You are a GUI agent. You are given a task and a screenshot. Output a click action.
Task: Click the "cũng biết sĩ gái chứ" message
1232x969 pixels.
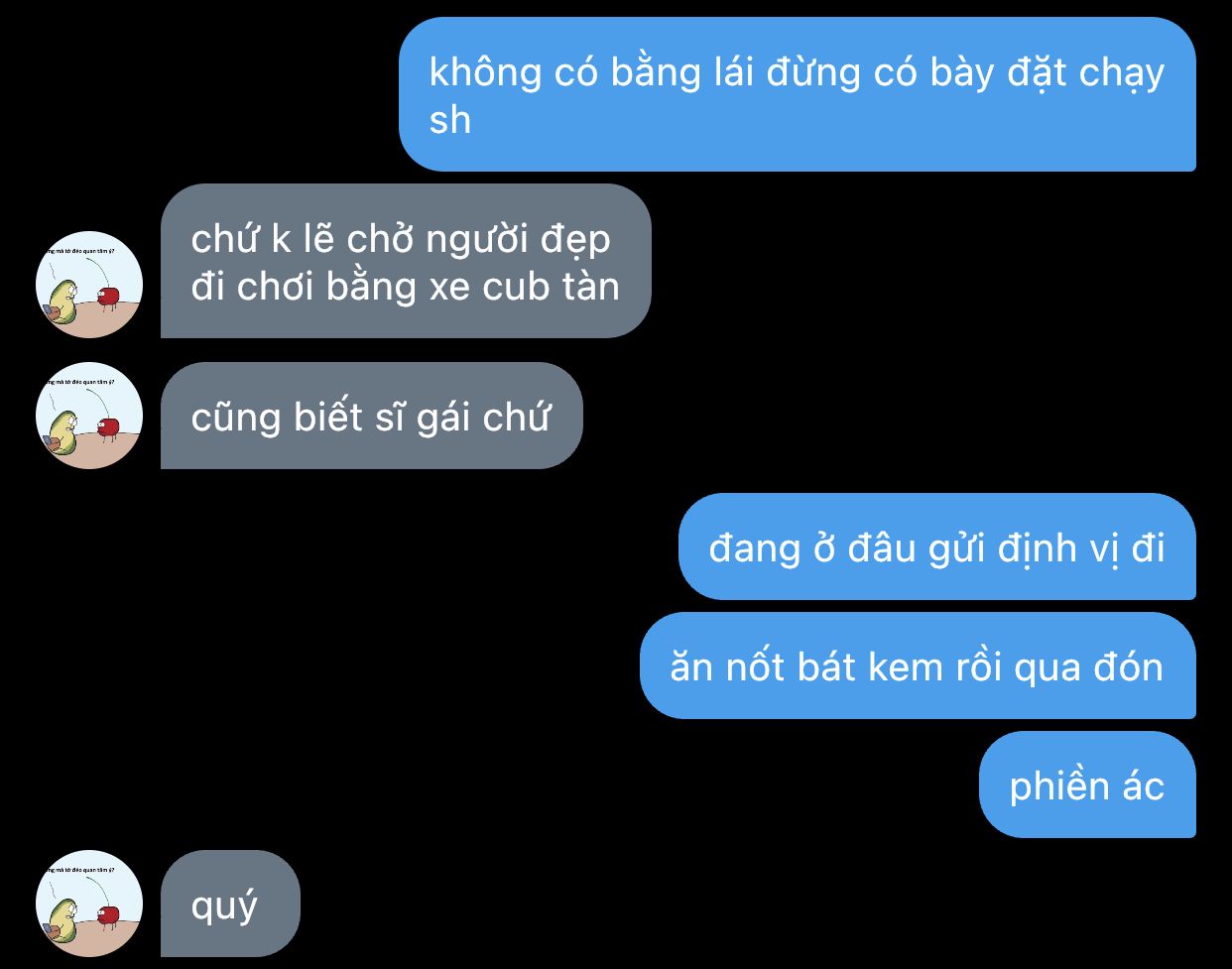point(372,416)
